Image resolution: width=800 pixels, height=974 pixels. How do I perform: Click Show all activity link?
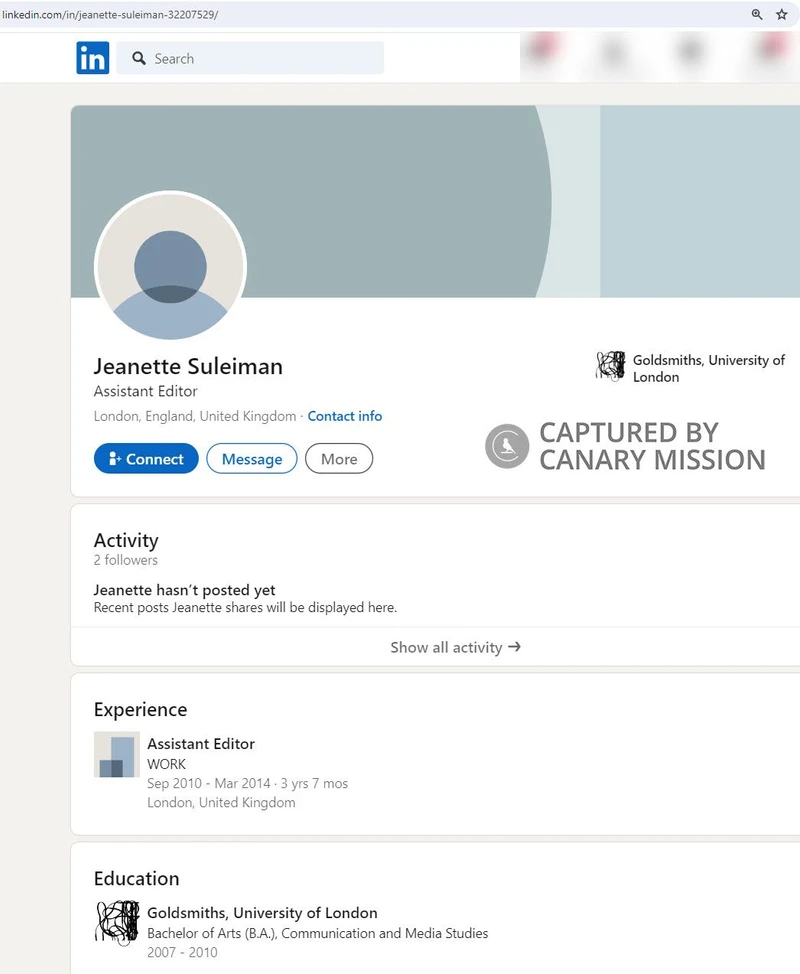coord(455,647)
